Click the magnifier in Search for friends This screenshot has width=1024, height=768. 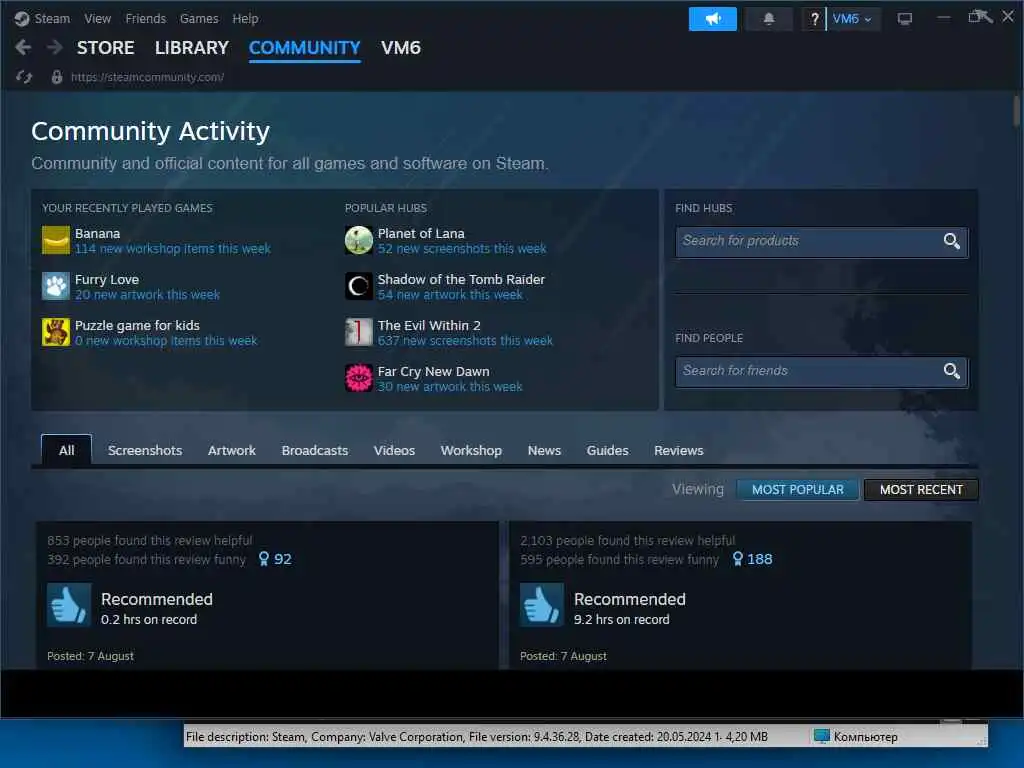pyautogui.click(x=952, y=371)
